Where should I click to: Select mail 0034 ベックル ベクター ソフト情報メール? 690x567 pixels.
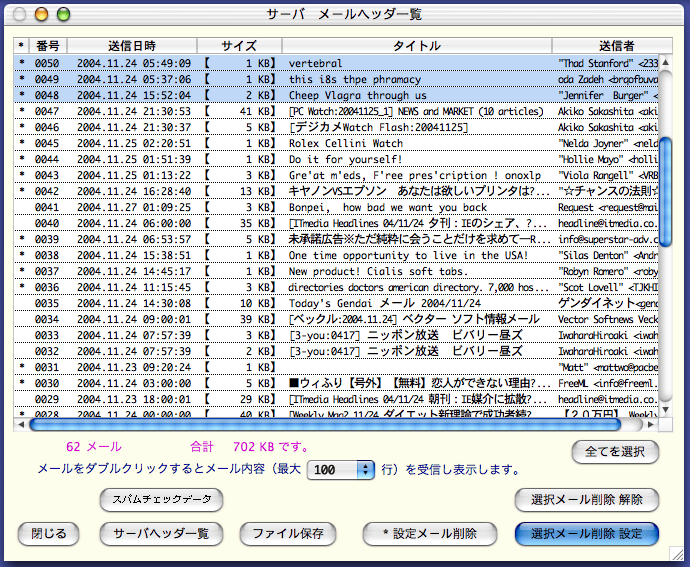tap(336, 319)
